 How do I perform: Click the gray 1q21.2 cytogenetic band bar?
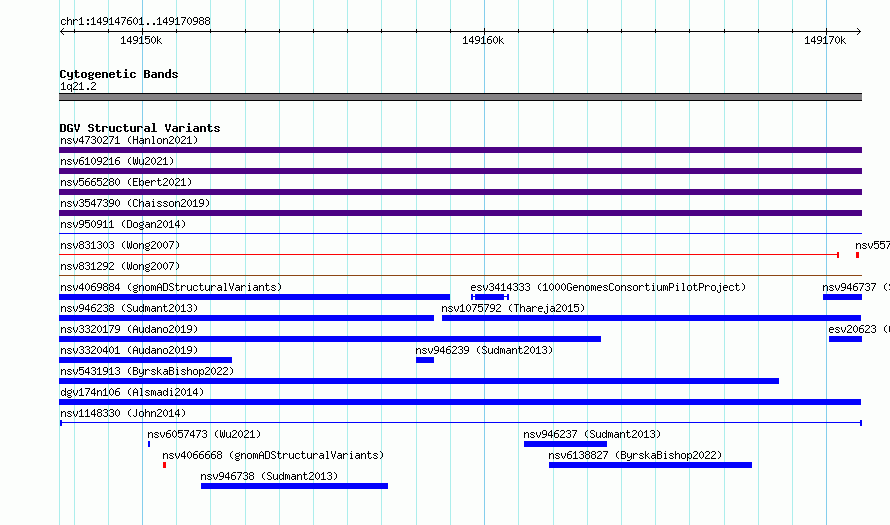pos(460,97)
